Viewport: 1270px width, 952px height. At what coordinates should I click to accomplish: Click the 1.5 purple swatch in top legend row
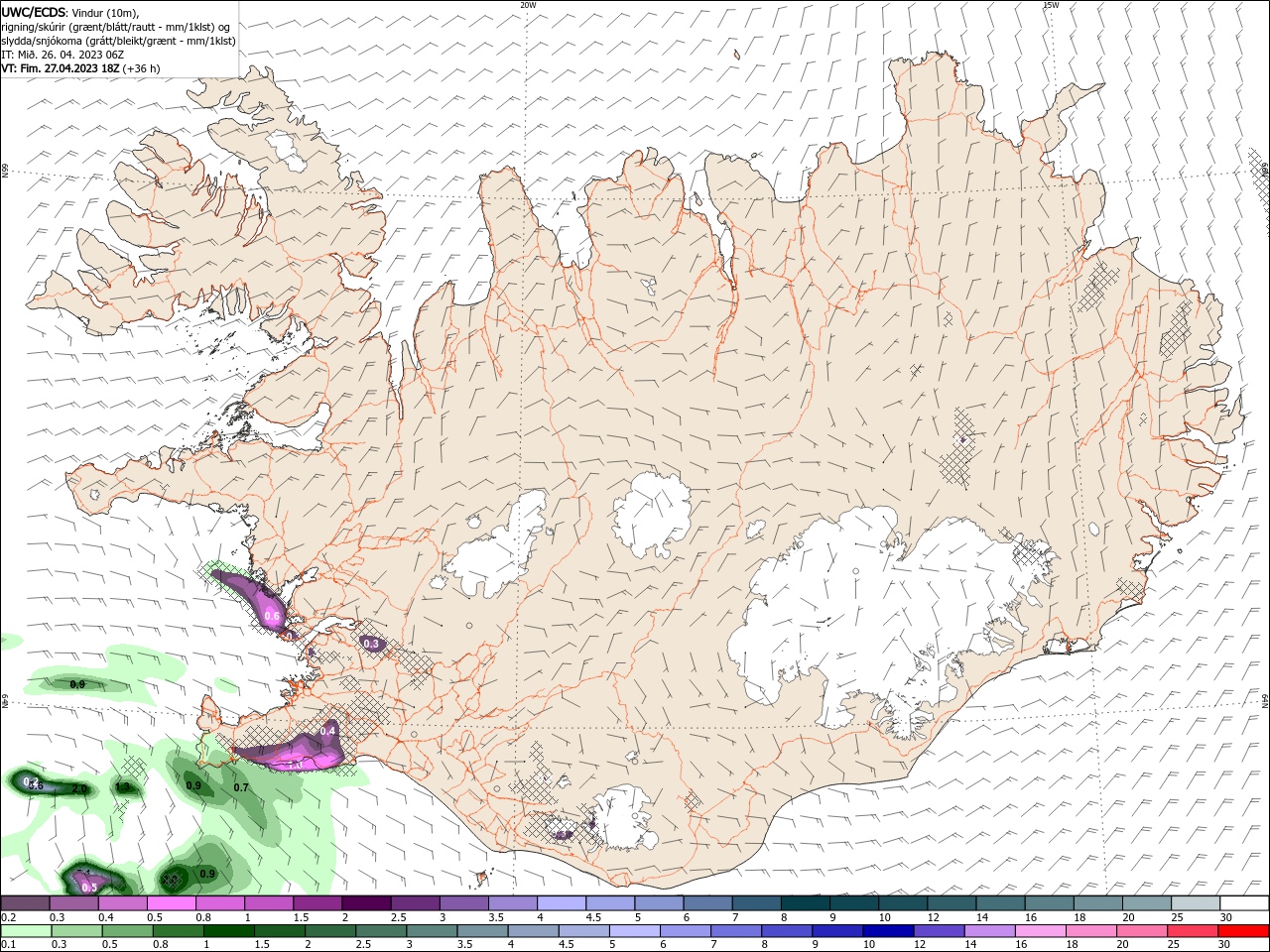pyautogui.click(x=317, y=903)
